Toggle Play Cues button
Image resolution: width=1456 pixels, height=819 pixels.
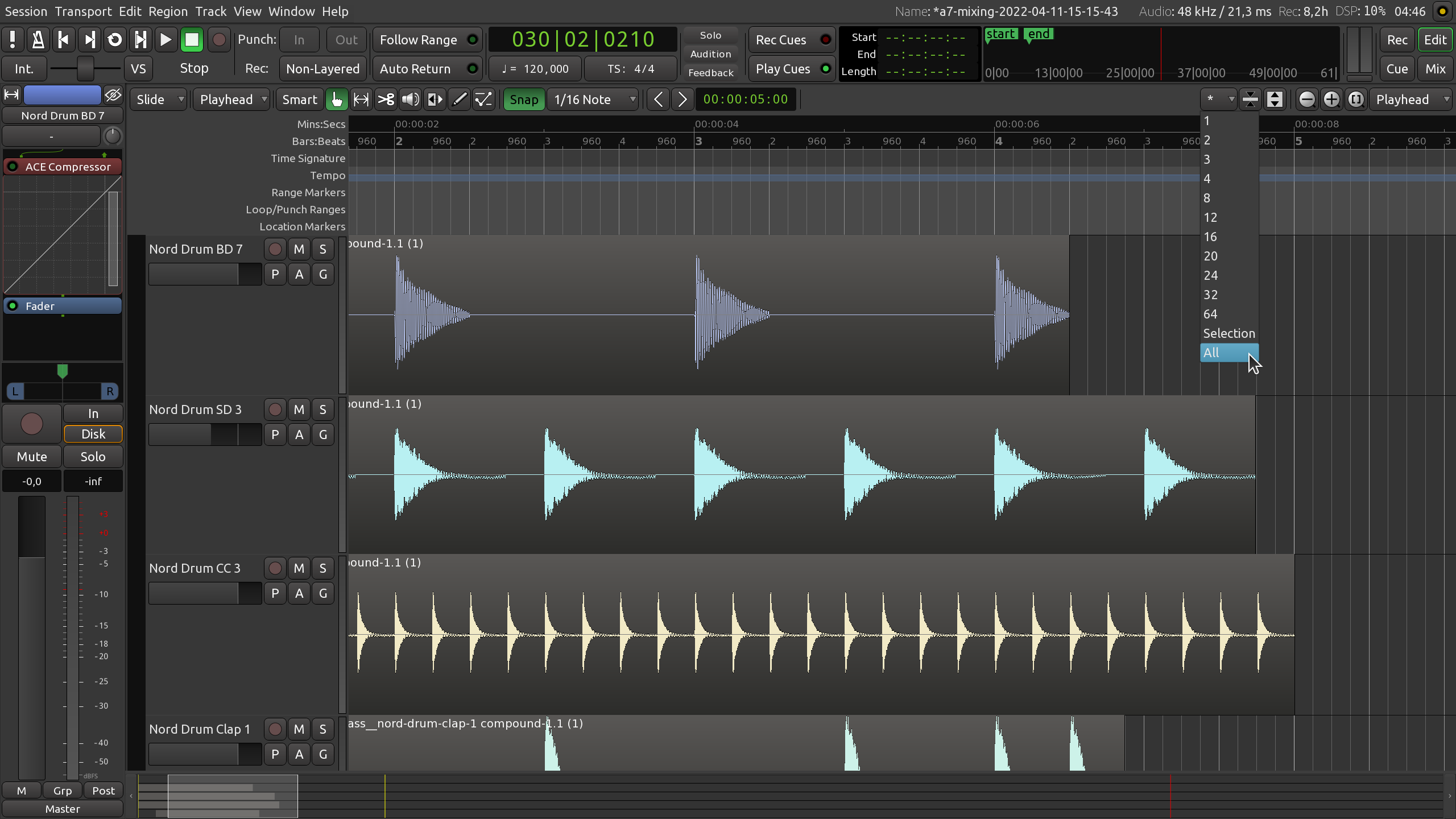[x=792, y=69]
